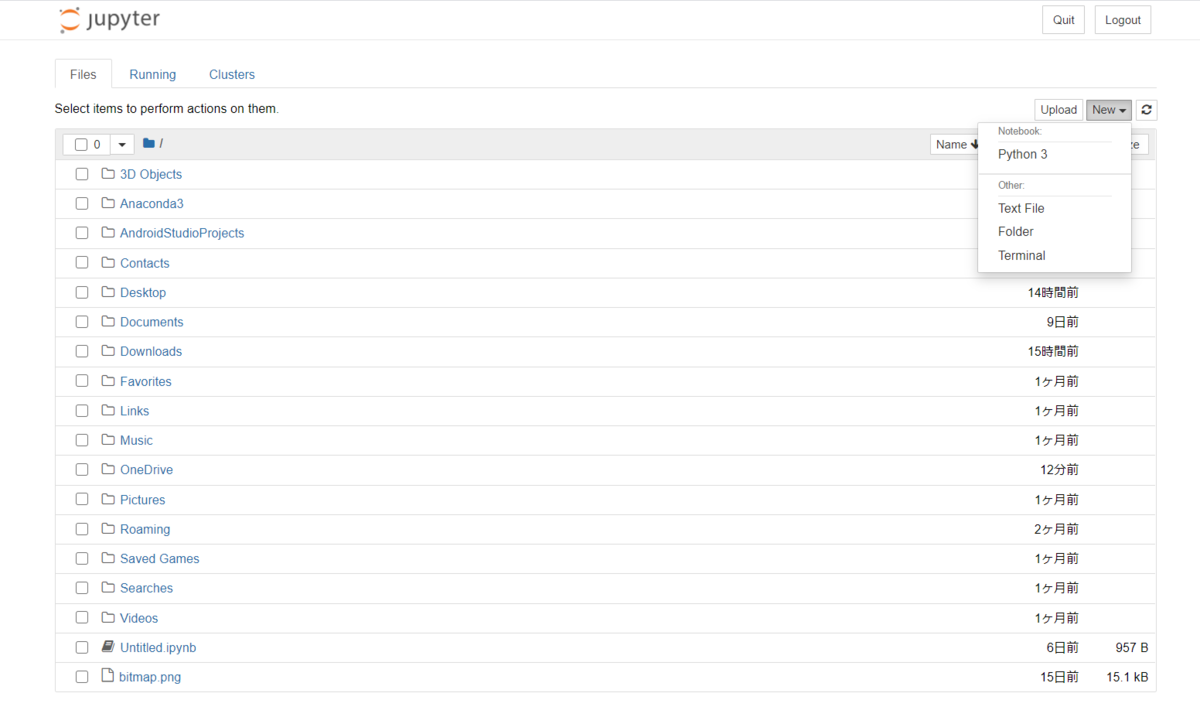The image size is (1200, 717).
Task: Check the box for Videos
Action: click(82, 618)
